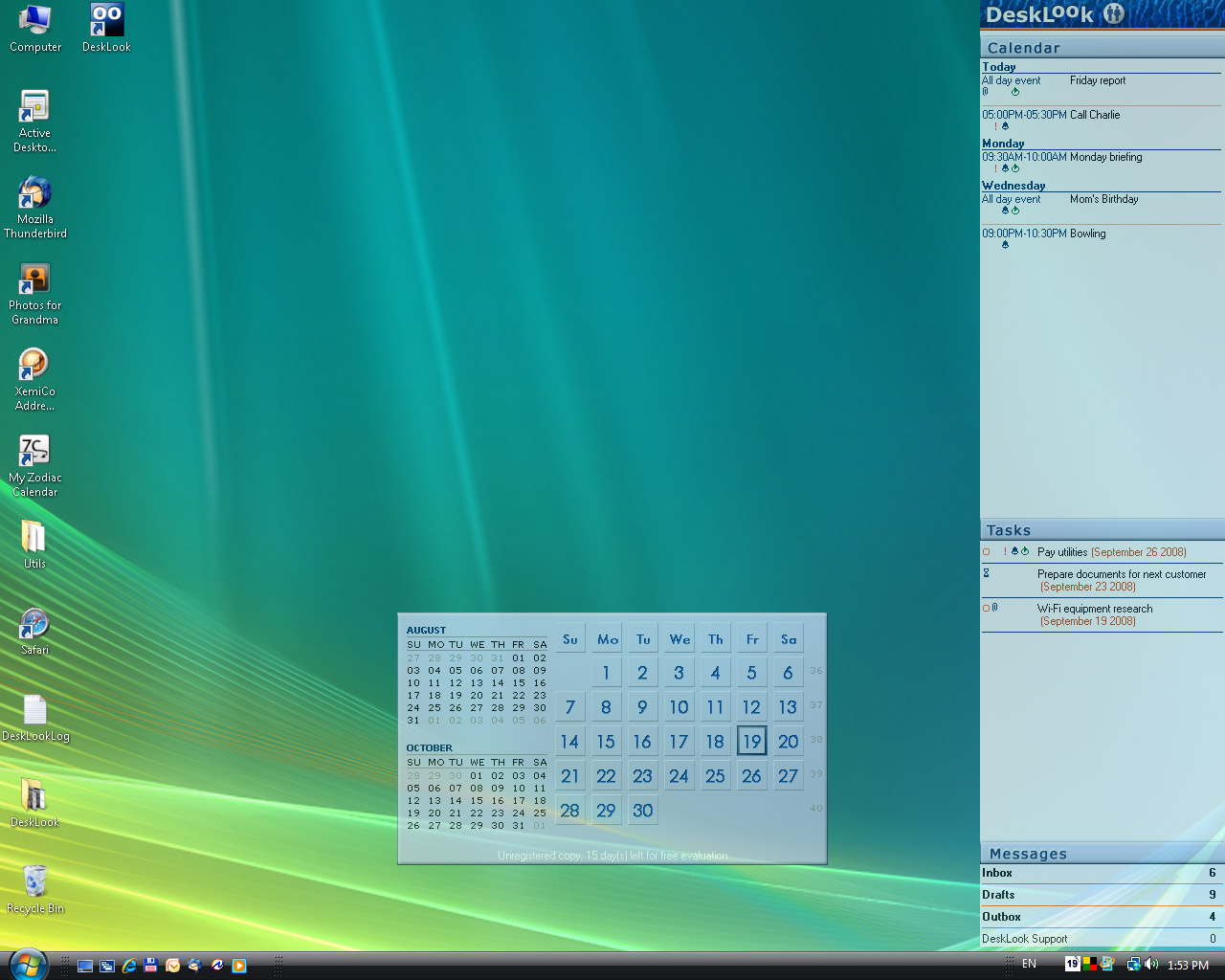
Task: Click the recurrence icon under Friday report event
Action: (x=1015, y=92)
